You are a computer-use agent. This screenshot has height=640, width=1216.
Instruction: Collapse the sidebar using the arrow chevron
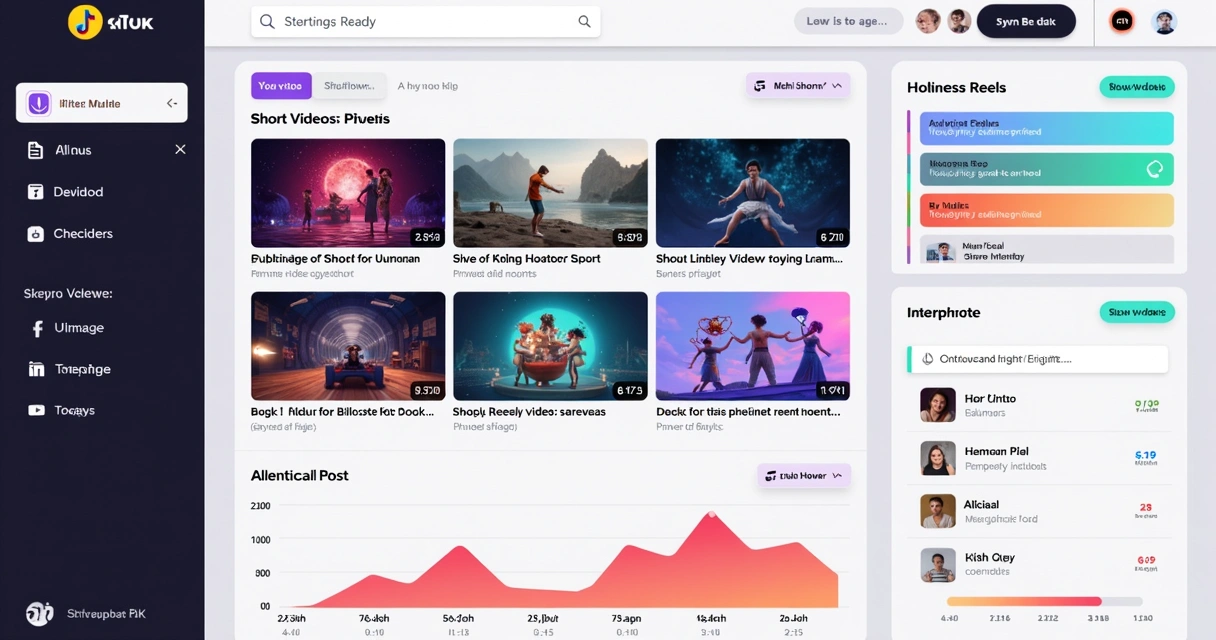pos(172,102)
